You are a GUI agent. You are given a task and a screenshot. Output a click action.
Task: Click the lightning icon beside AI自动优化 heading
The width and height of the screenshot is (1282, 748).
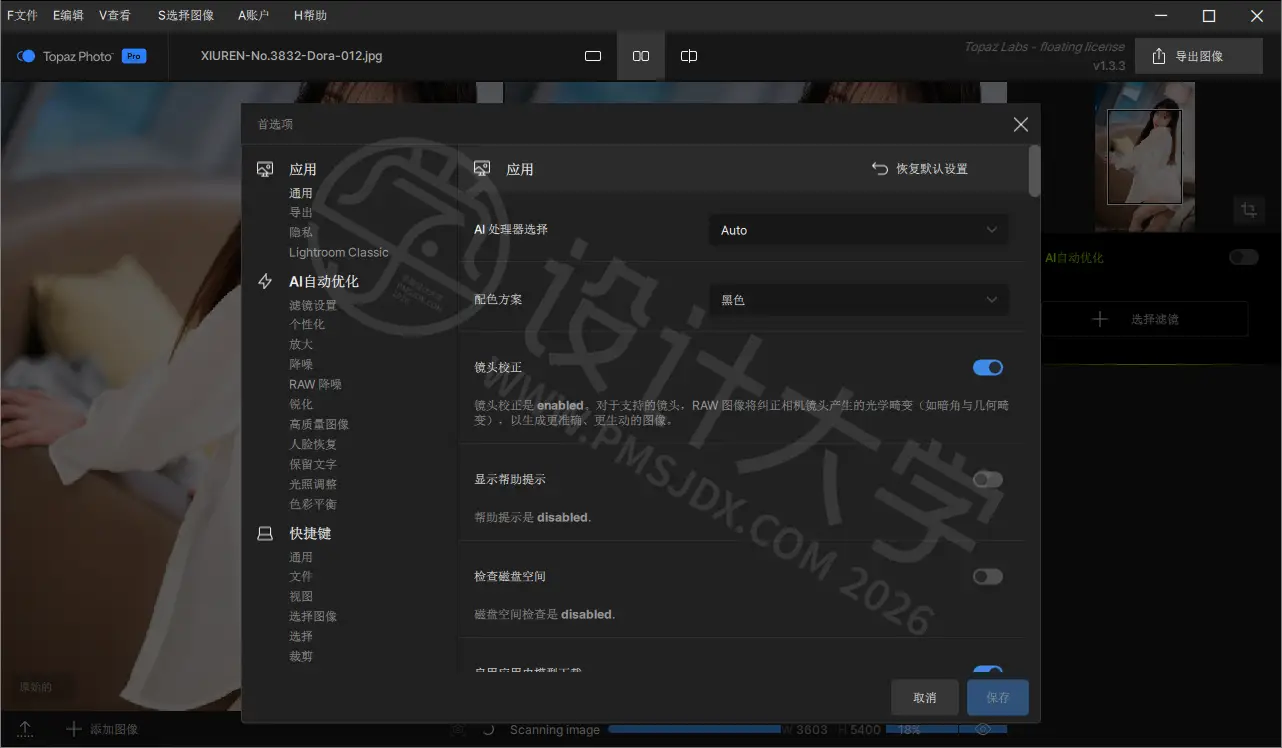(x=265, y=281)
